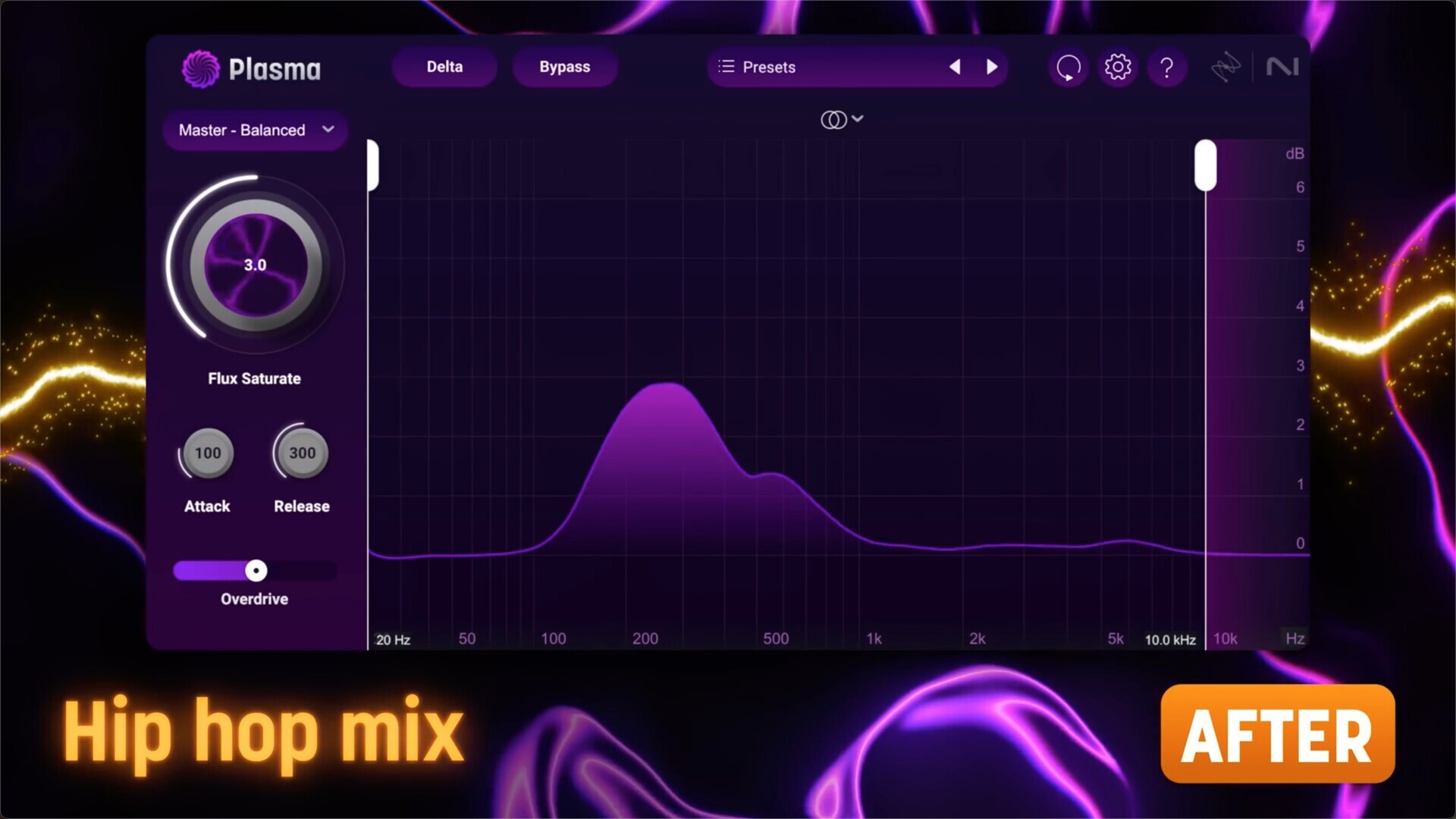Click the 10.0 kHz frequency value
This screenshot has width=1456, height=819.
pyautogui.click(x=1170, y=640)
